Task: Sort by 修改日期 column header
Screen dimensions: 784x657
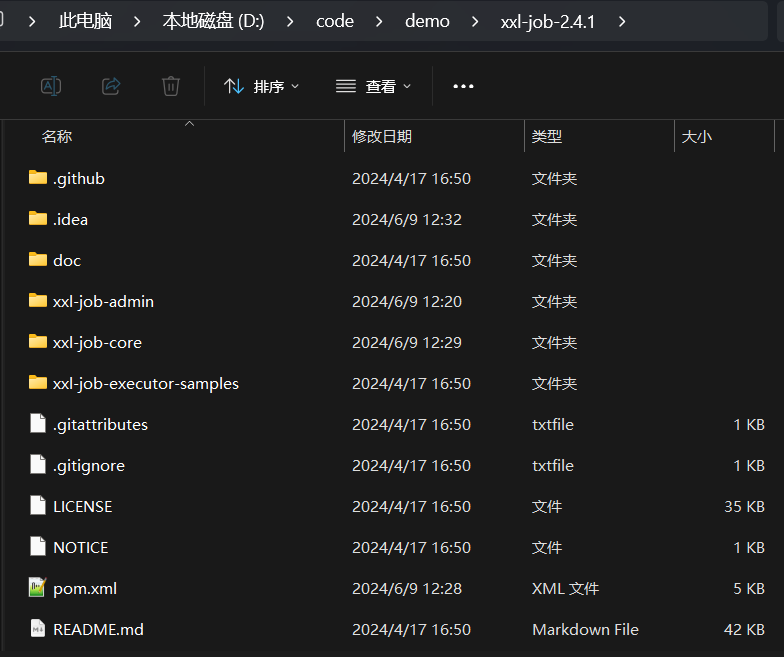Action: (x=382, y=137)
